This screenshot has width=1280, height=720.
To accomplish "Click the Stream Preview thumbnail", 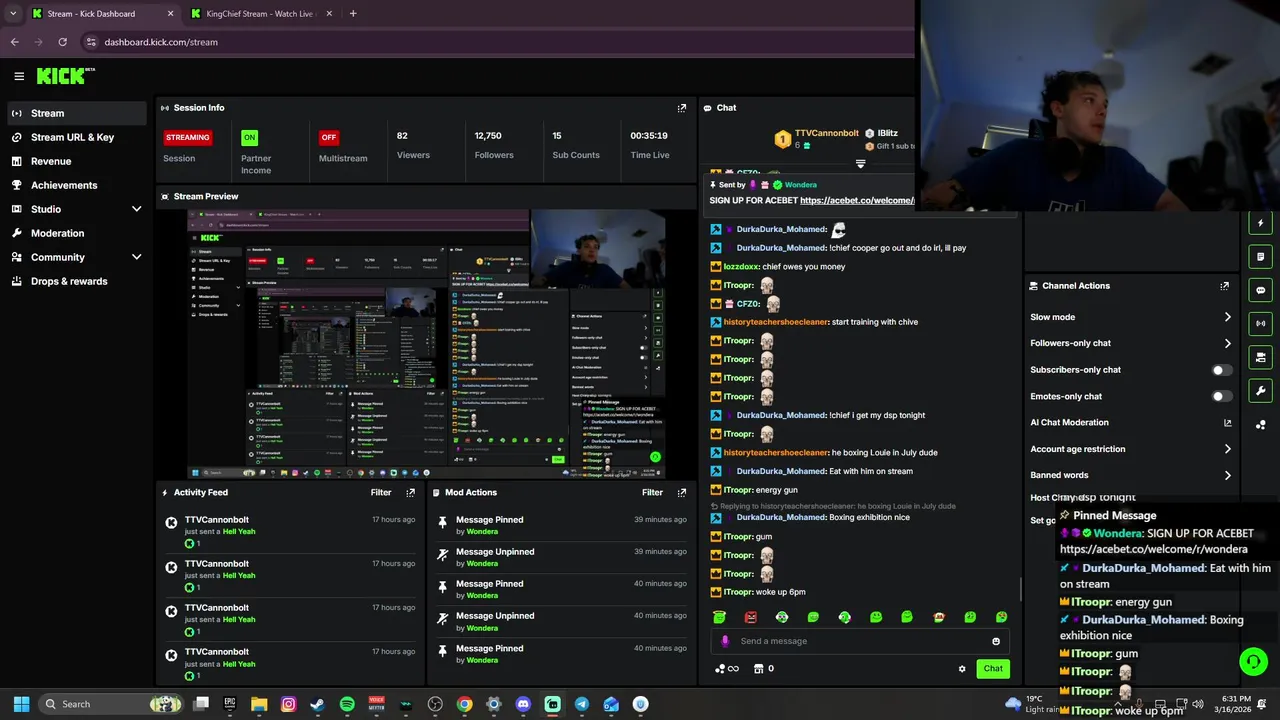I will [x=426, y=344].
